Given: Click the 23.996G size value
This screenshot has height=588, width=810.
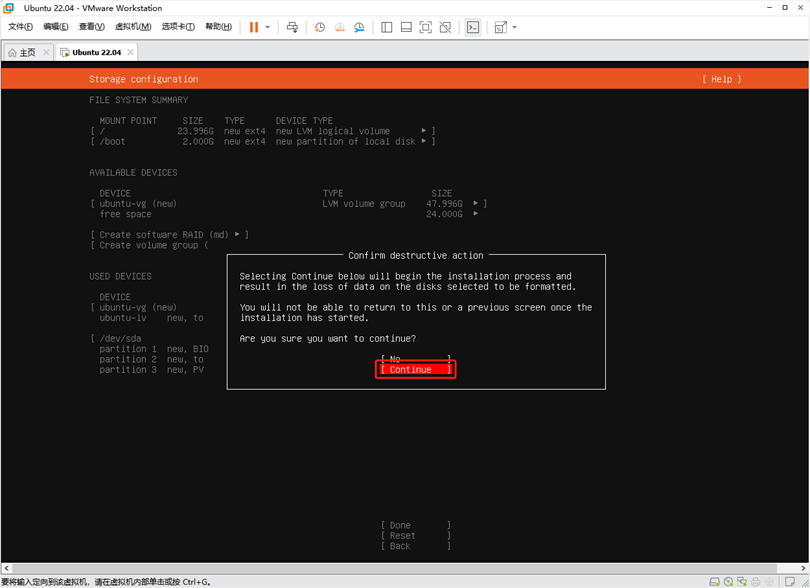Looking at the screenshot, I should click(195, 131).
